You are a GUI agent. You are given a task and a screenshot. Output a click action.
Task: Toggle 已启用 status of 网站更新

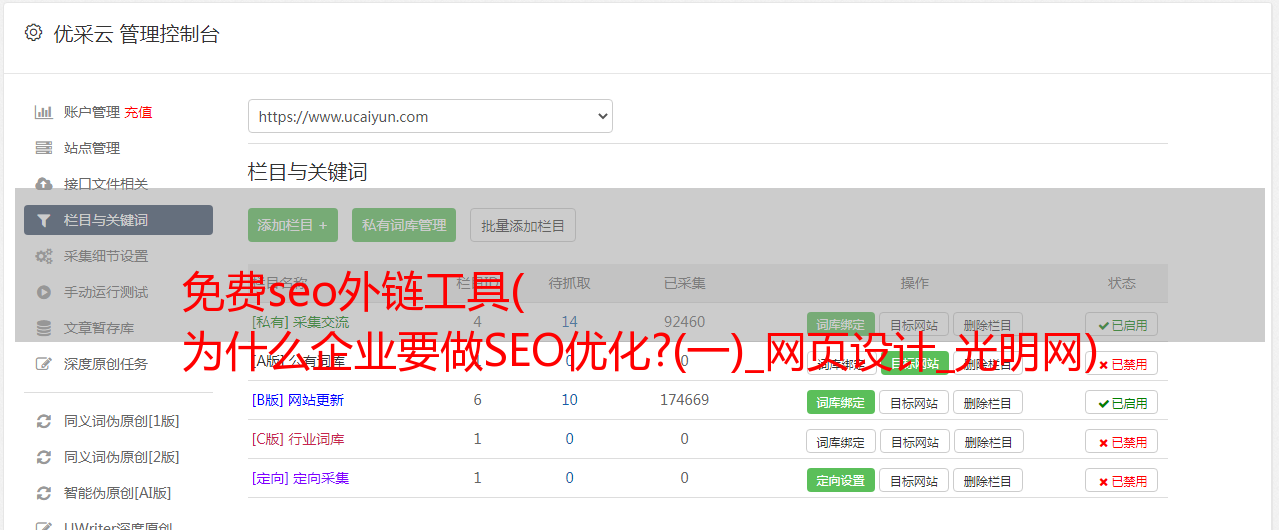(x=1122, y=403)
